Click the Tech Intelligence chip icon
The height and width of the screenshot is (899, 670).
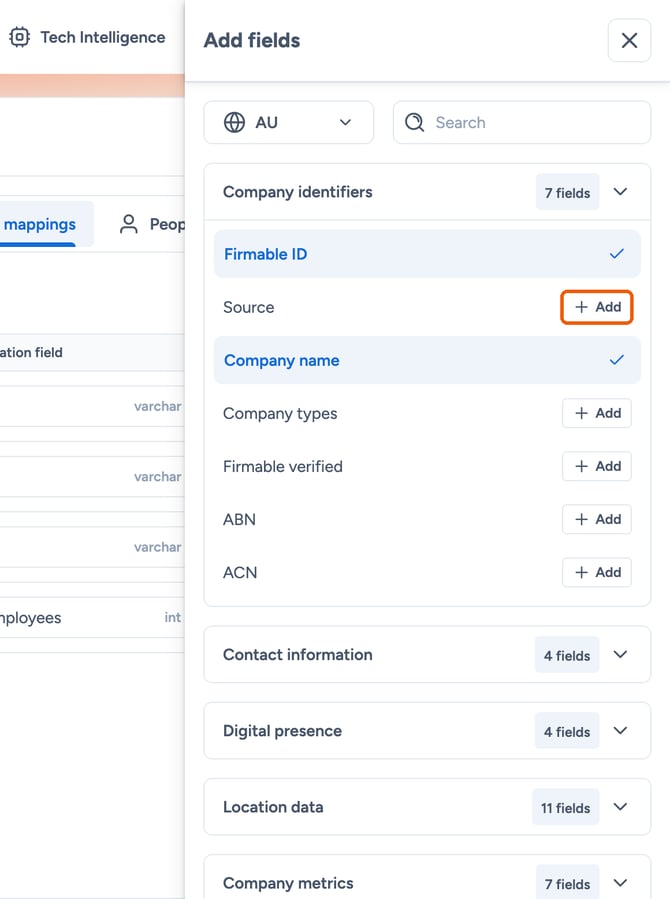click(x=19, y=37)
